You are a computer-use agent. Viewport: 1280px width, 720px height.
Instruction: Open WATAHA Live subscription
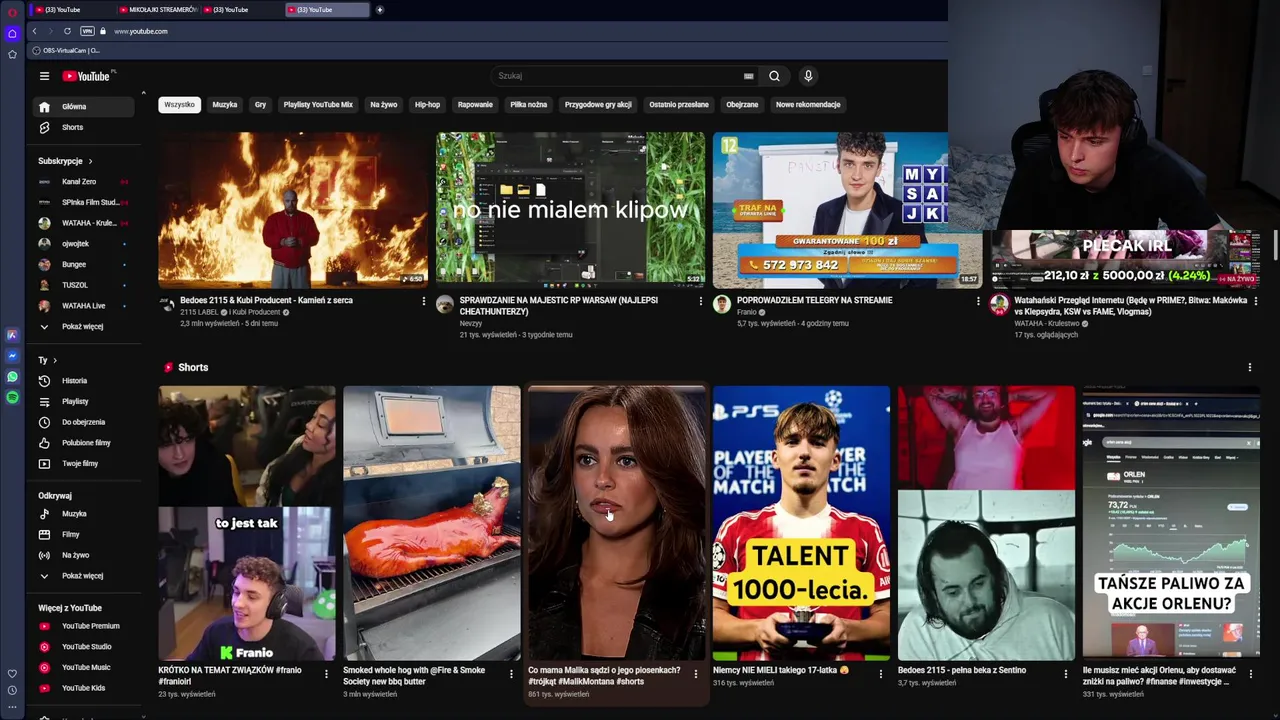pos(82,306)
